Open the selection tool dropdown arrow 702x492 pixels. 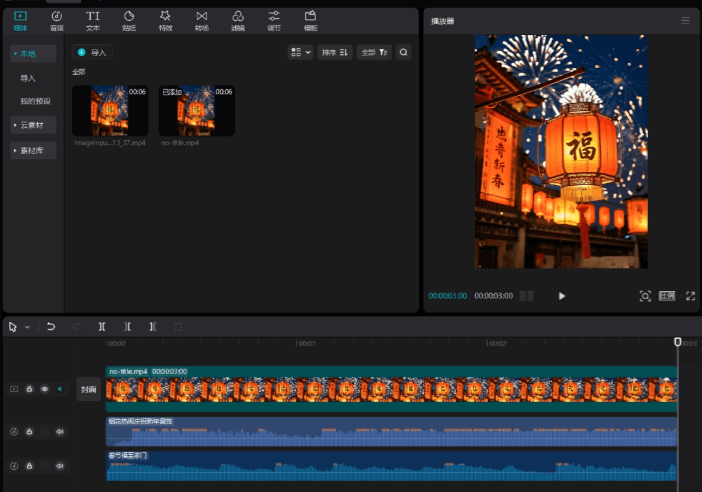[x=27, y=327]
